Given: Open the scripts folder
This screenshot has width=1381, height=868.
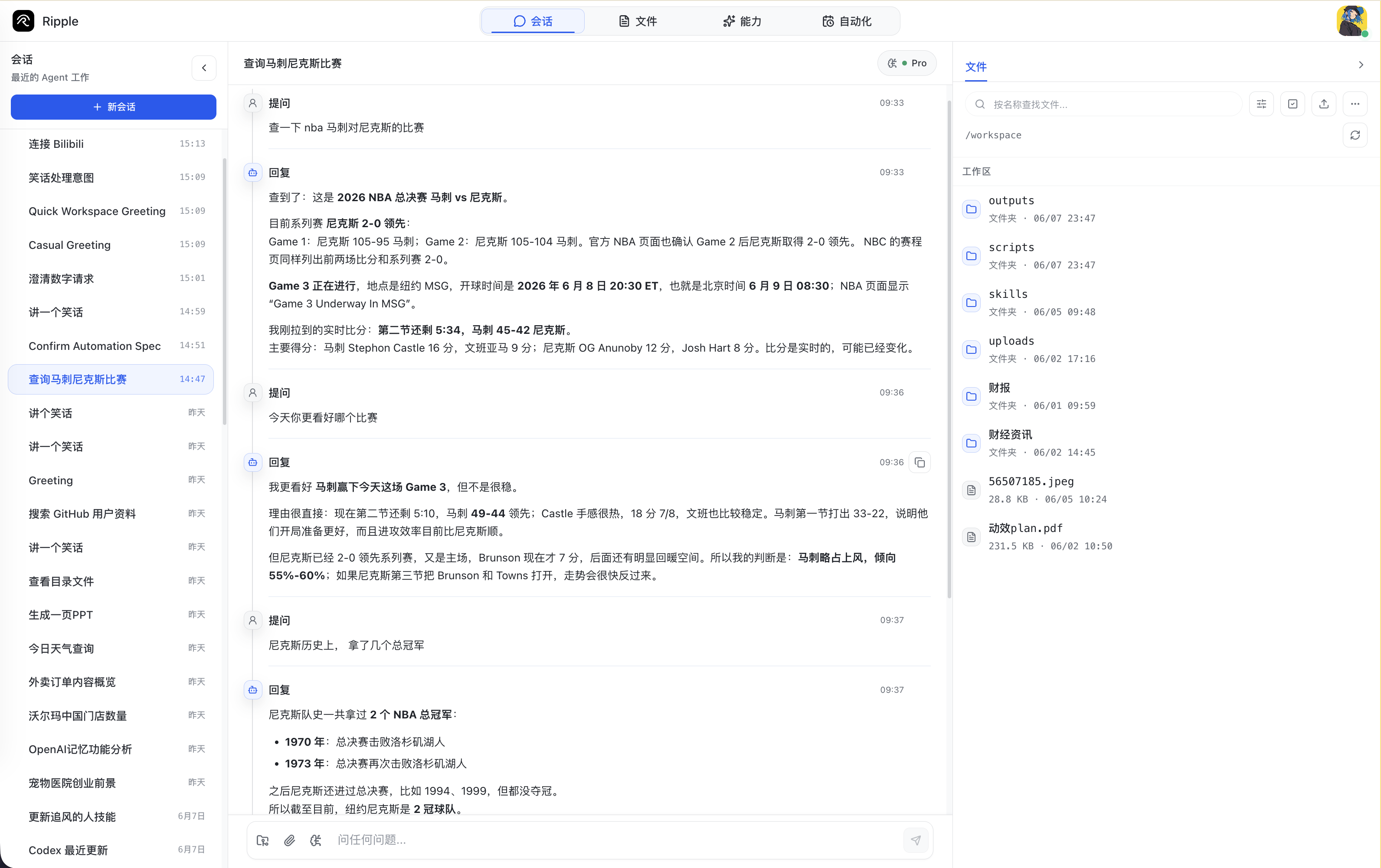Looking at the screenshot, I should tap(1165, 256).
